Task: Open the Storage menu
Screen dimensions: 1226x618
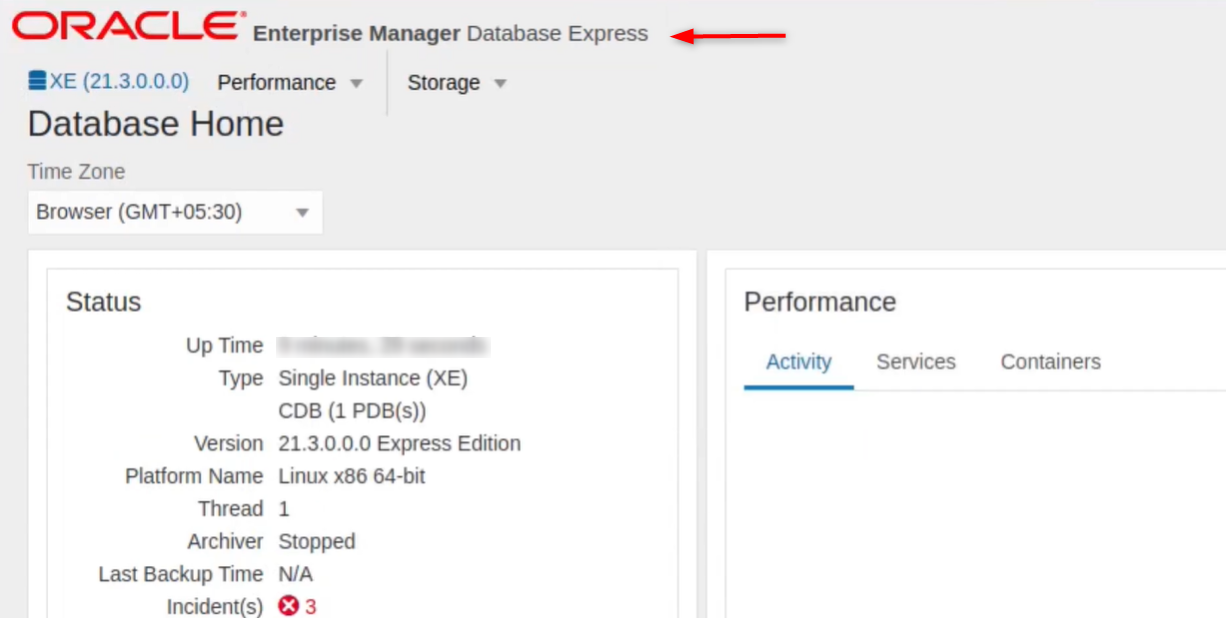Action: (443, 83)
